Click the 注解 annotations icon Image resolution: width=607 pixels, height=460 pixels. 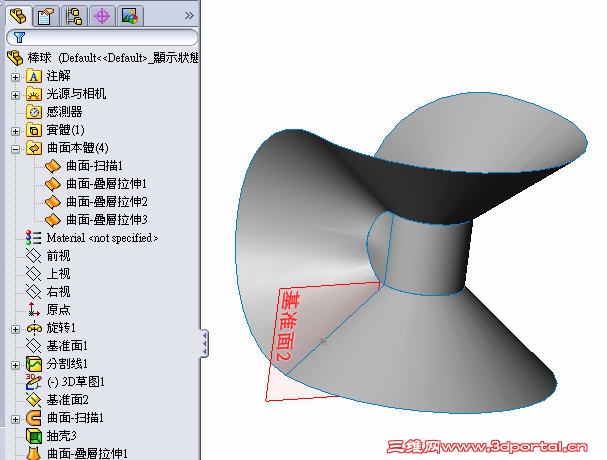(34, 76)
